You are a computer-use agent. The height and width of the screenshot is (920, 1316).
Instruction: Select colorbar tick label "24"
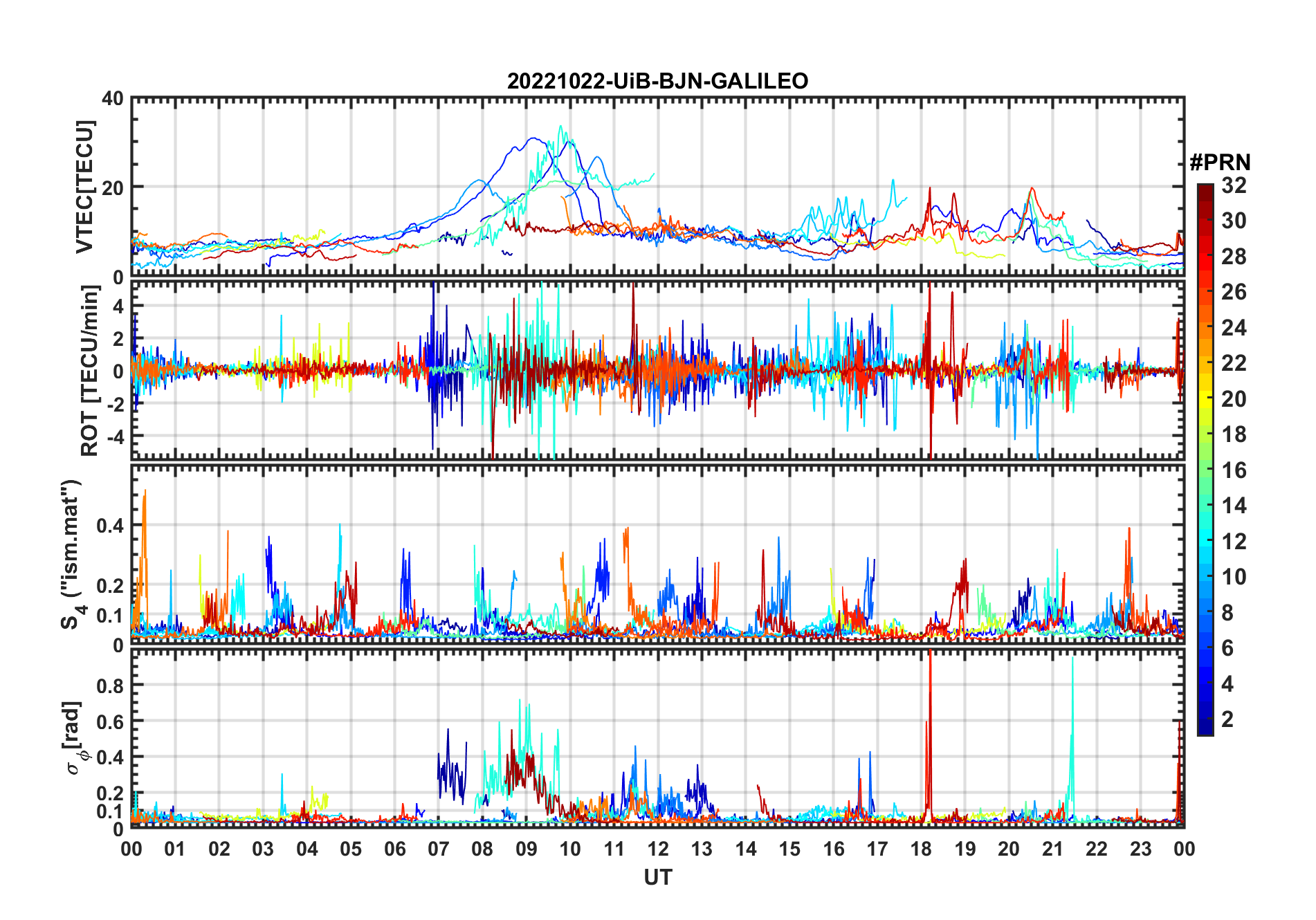coord(1234,327)
